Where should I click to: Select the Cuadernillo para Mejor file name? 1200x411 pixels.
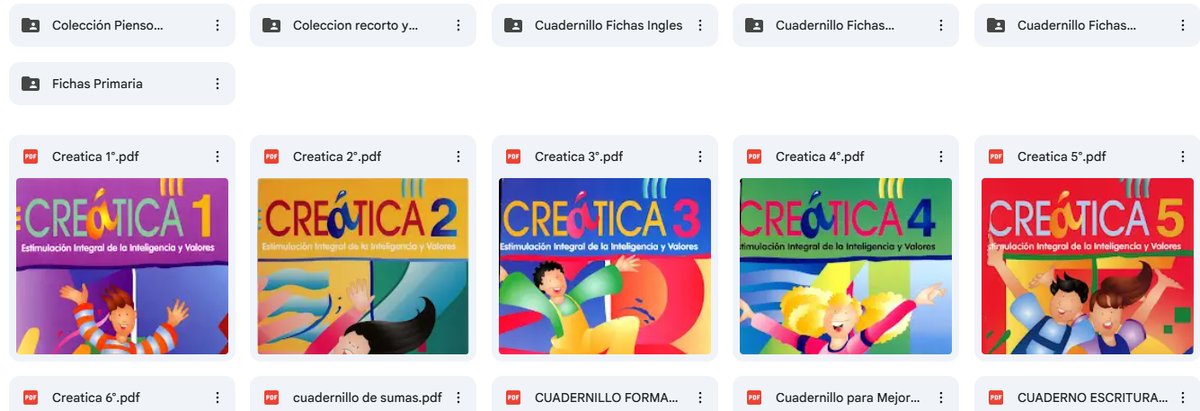[847, 397]
